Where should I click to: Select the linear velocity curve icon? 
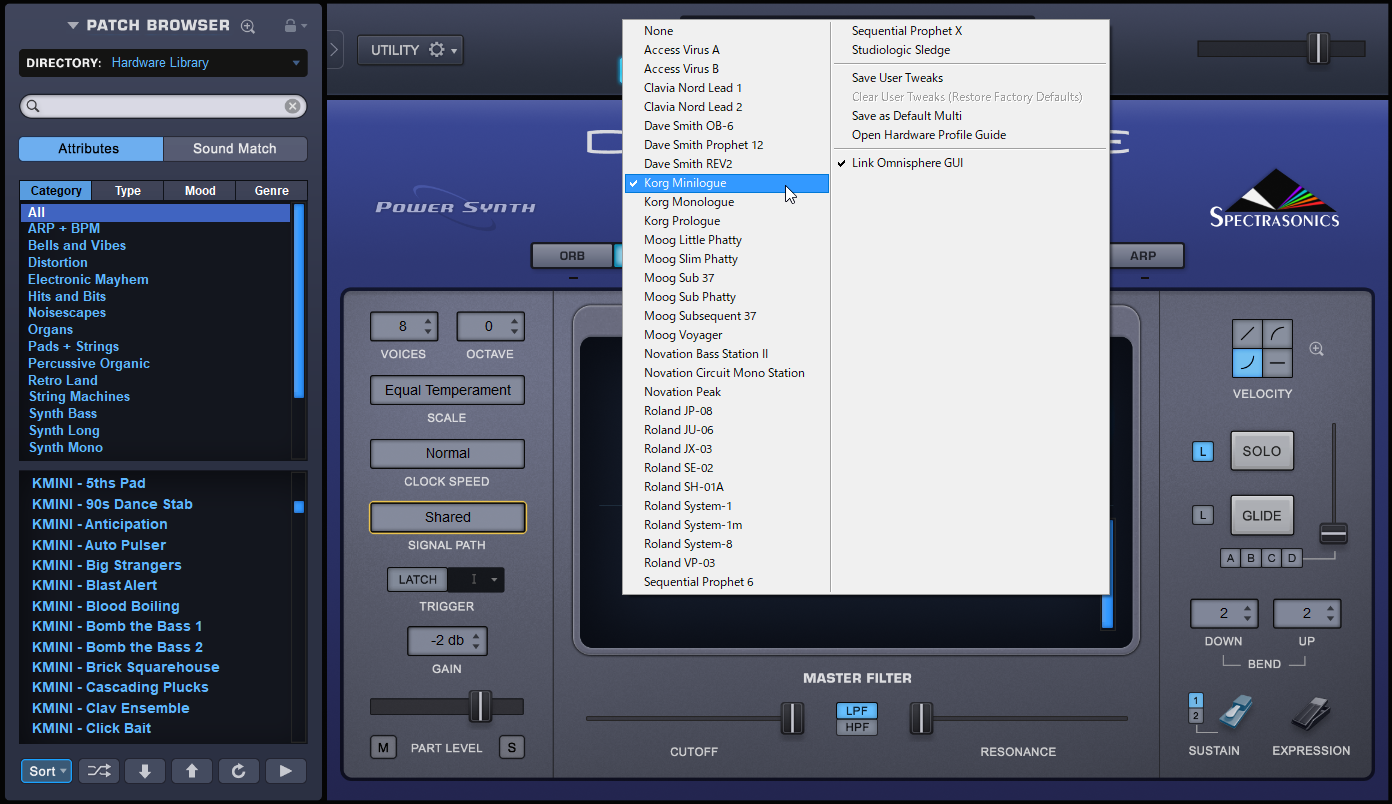[x=1247, y=334]
